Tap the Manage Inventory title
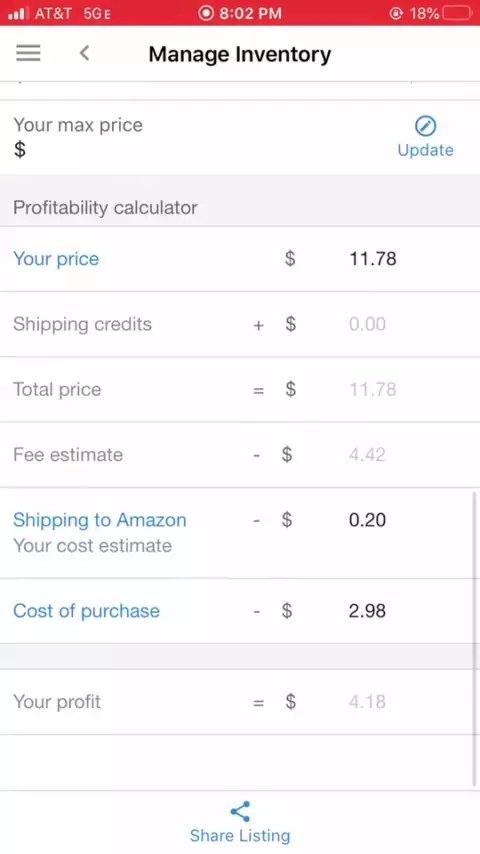 click(x=240, y=54)
